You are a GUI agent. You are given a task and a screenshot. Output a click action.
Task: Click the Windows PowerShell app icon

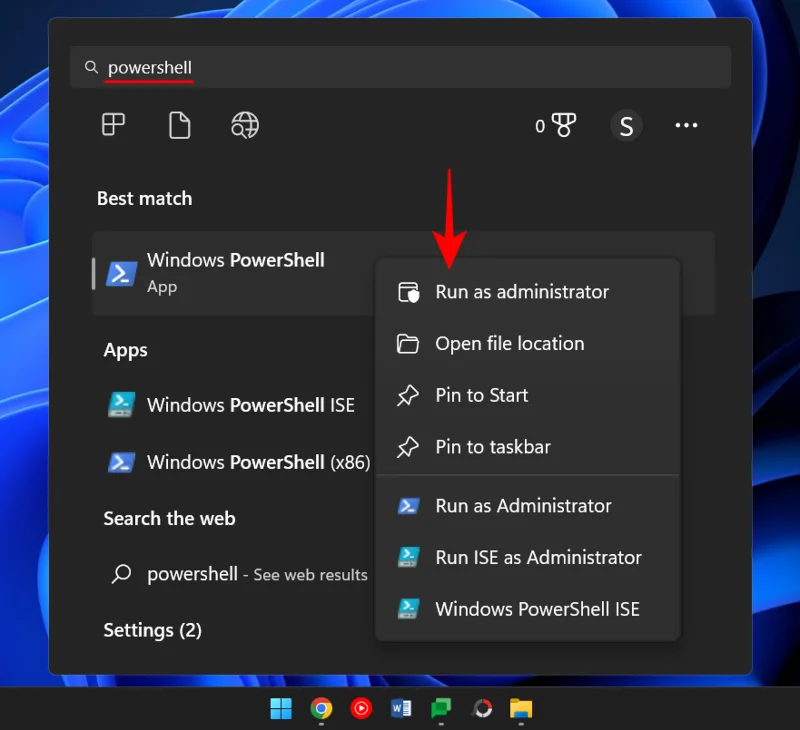(x=121, y=274)
